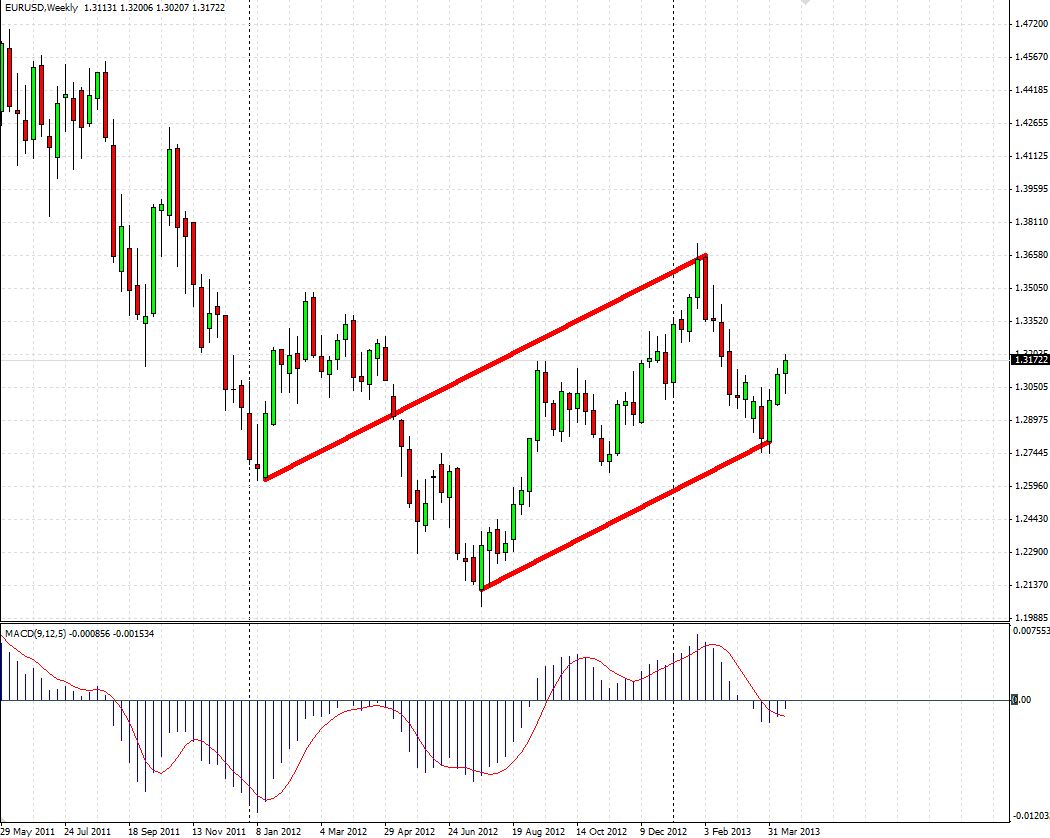Viewport: 1050px width, 838px height.
Task: Click the 1.47200 price level on the axis
Action: pyautogui.click(x=1031, y=23)
